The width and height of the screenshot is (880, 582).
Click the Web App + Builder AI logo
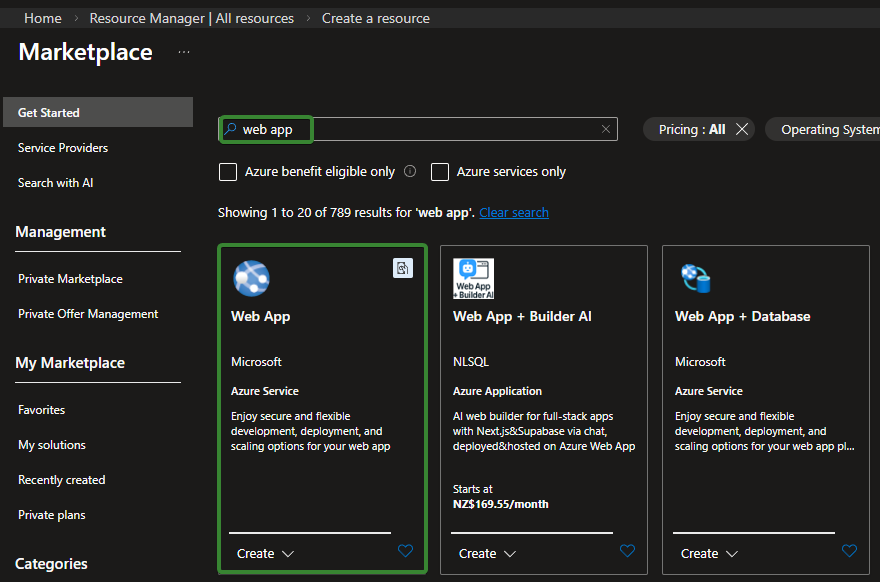coord(473,278)
